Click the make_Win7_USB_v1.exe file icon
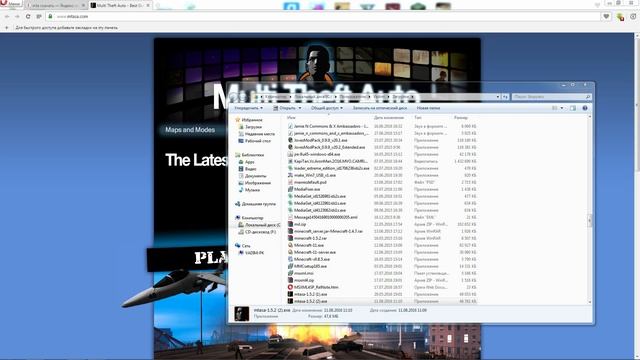This screenshot has height=360, width=640. (290, 175)
